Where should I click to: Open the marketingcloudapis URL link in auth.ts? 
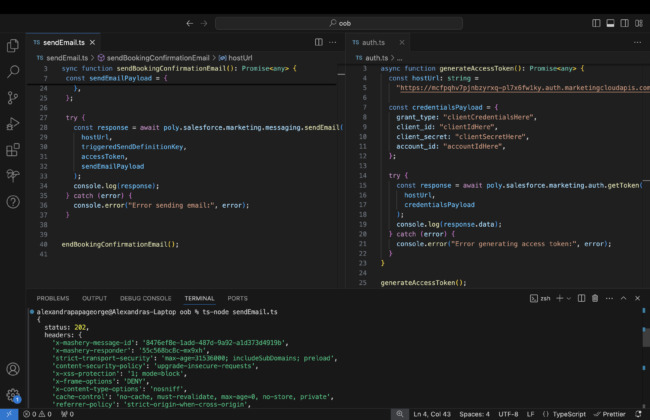(x=524, y=88)
